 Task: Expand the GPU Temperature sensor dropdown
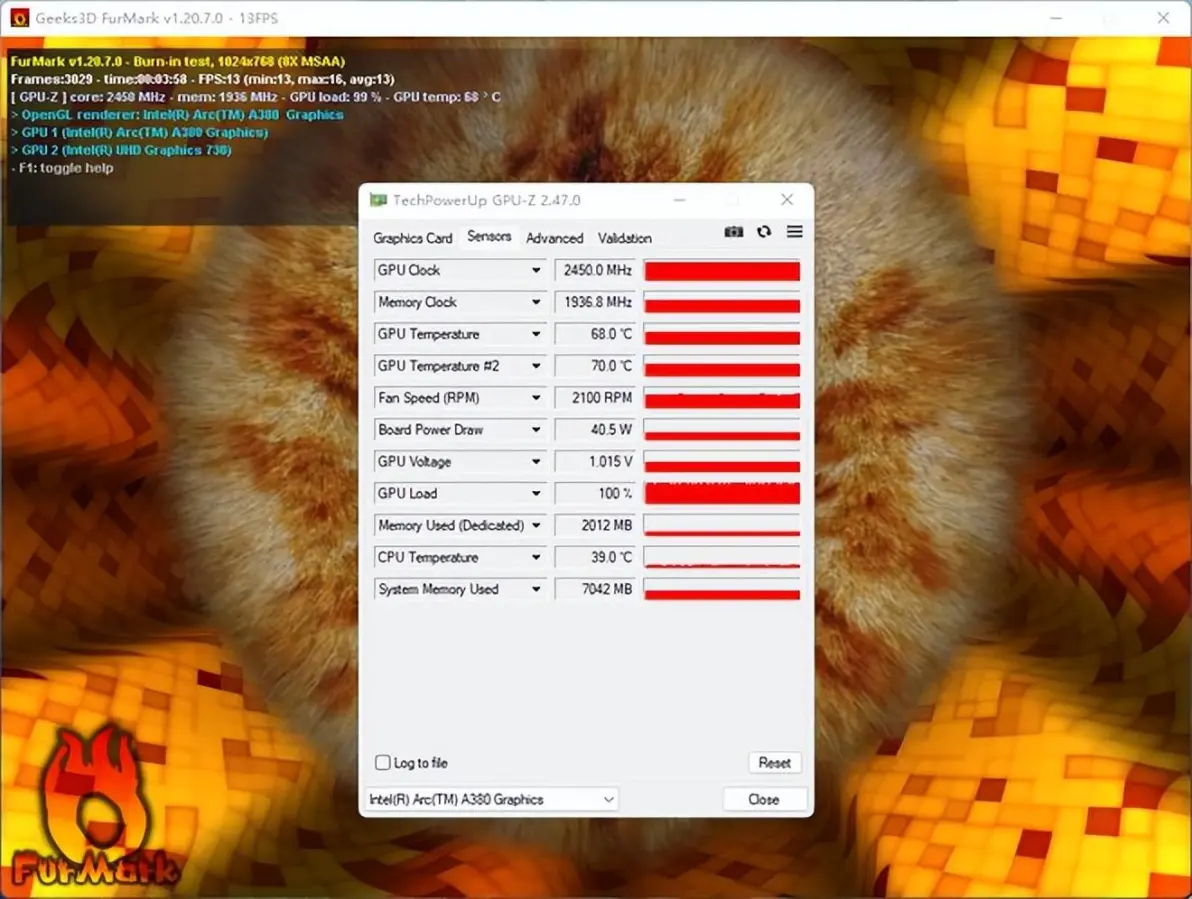point(536,334)
